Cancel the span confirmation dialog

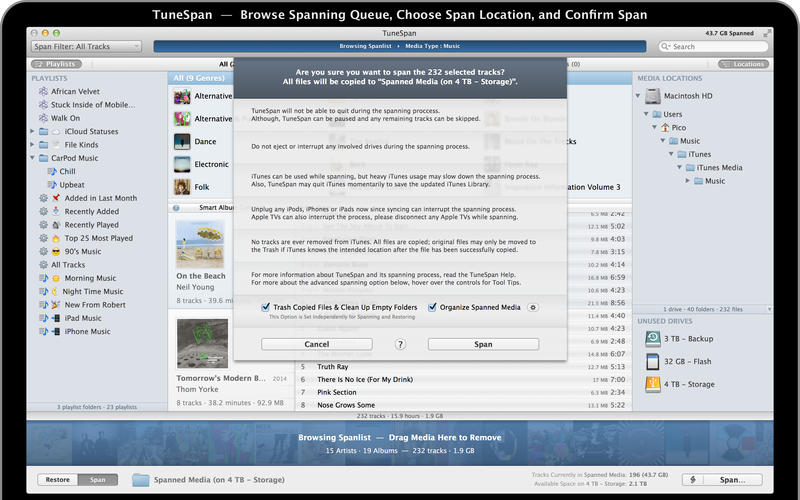pos(317,344)
